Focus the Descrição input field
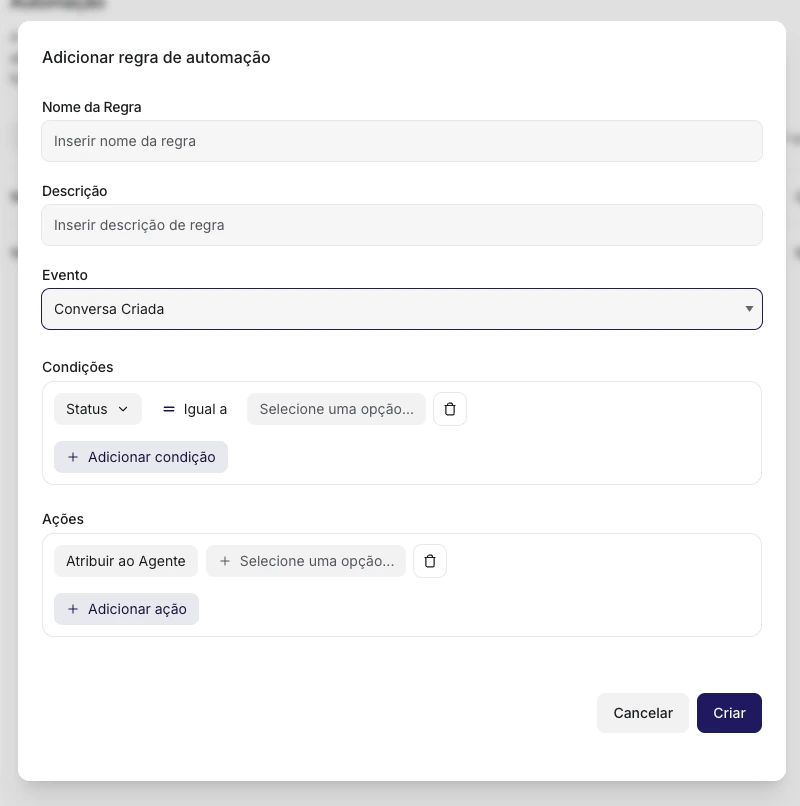The image size is (800, 806). coord(402,225)
